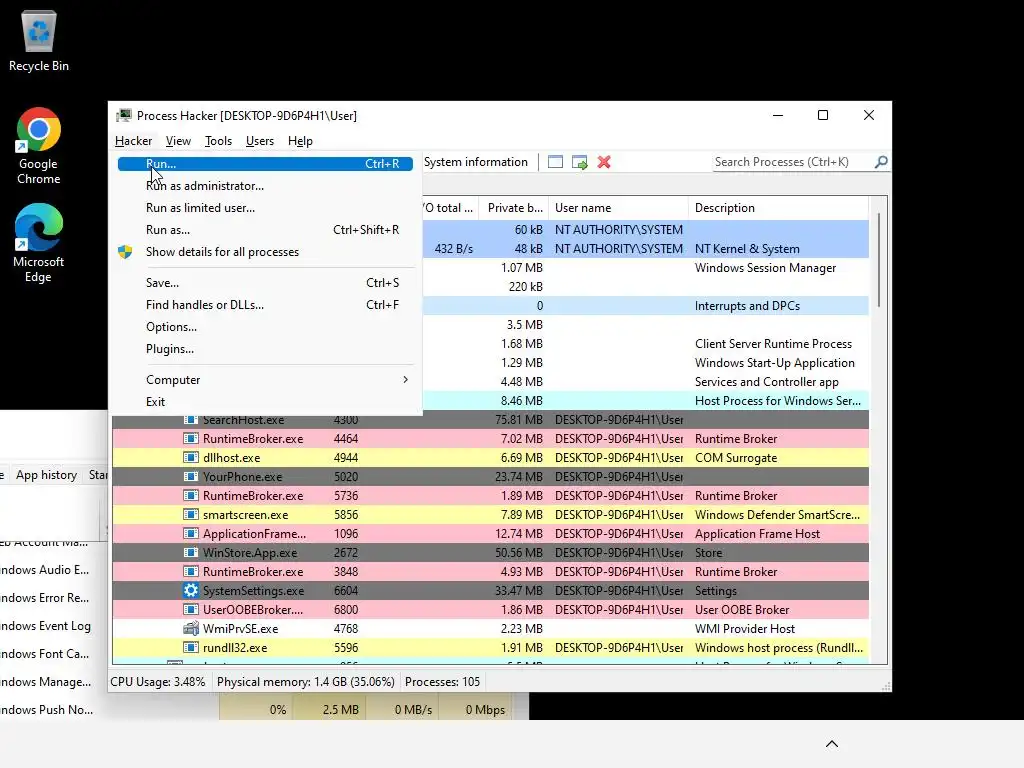
Task: Choose Run as administrator... menu entry
Action: tap(265, 186)
